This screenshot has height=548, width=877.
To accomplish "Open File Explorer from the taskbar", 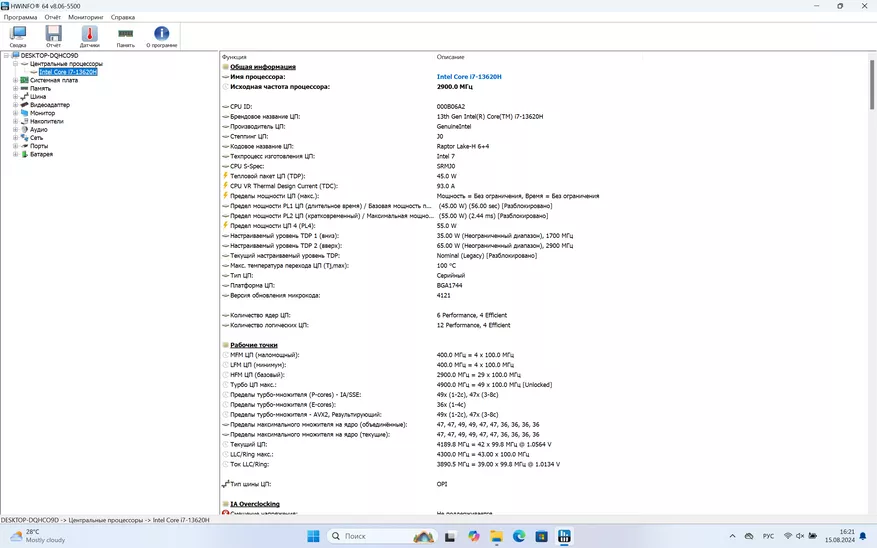I will click(497, 537).
